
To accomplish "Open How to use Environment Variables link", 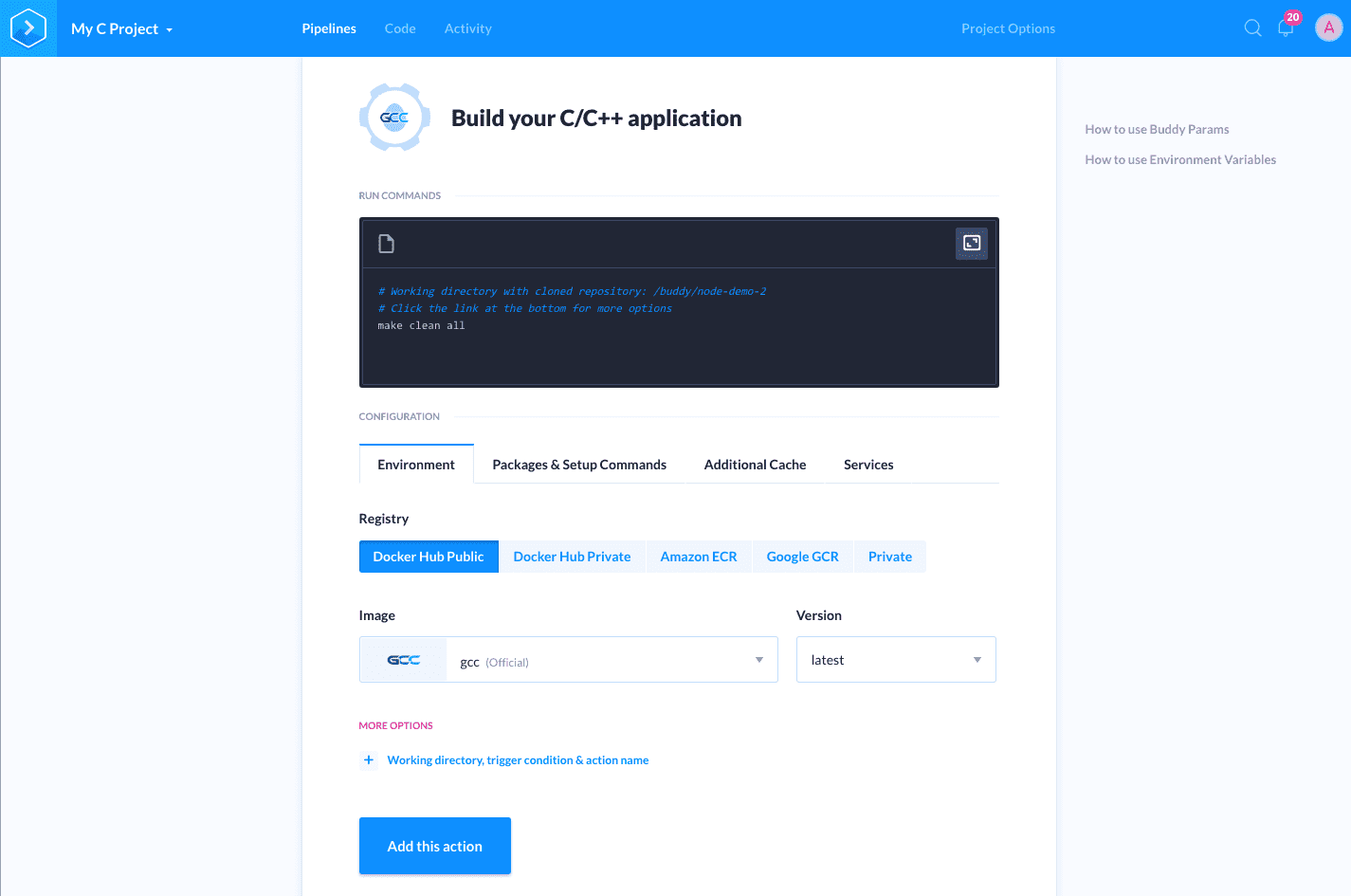I will click(1180, 160).
